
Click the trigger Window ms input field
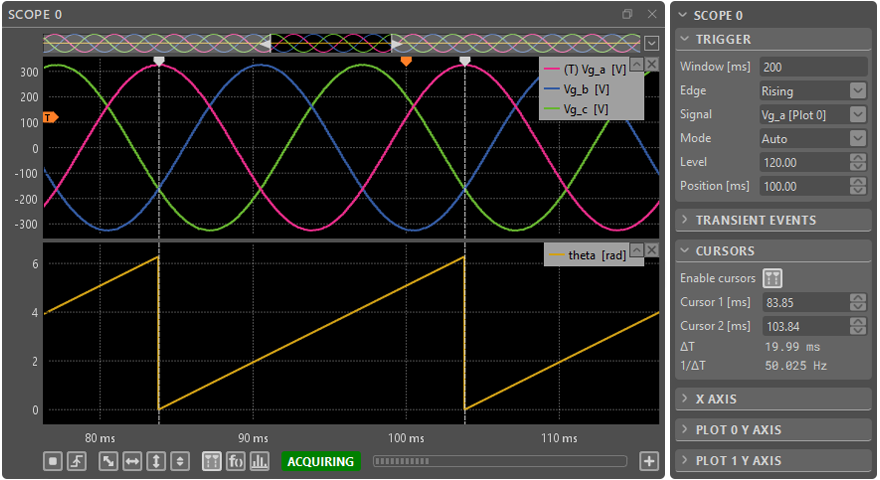click(812, 66)
